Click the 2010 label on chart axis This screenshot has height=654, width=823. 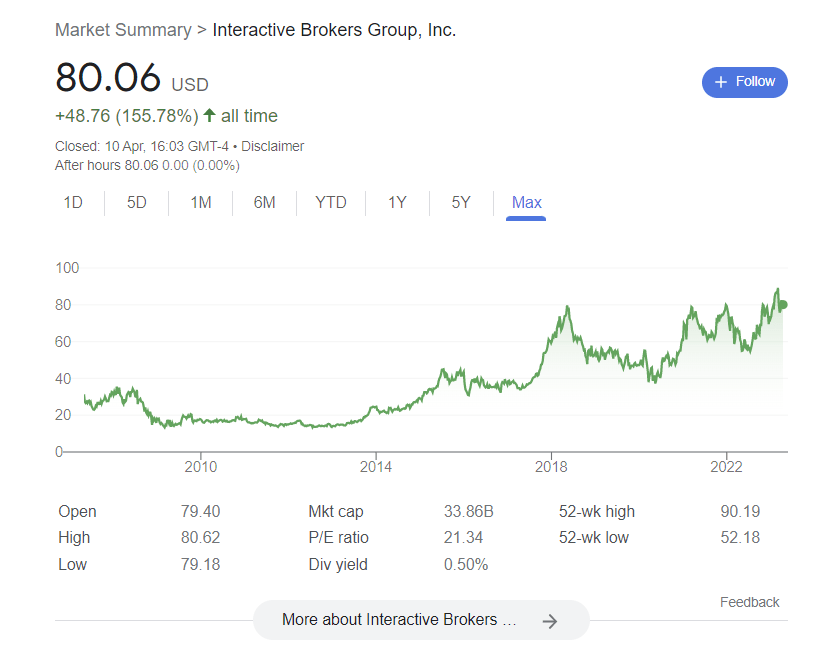point(201,467)
